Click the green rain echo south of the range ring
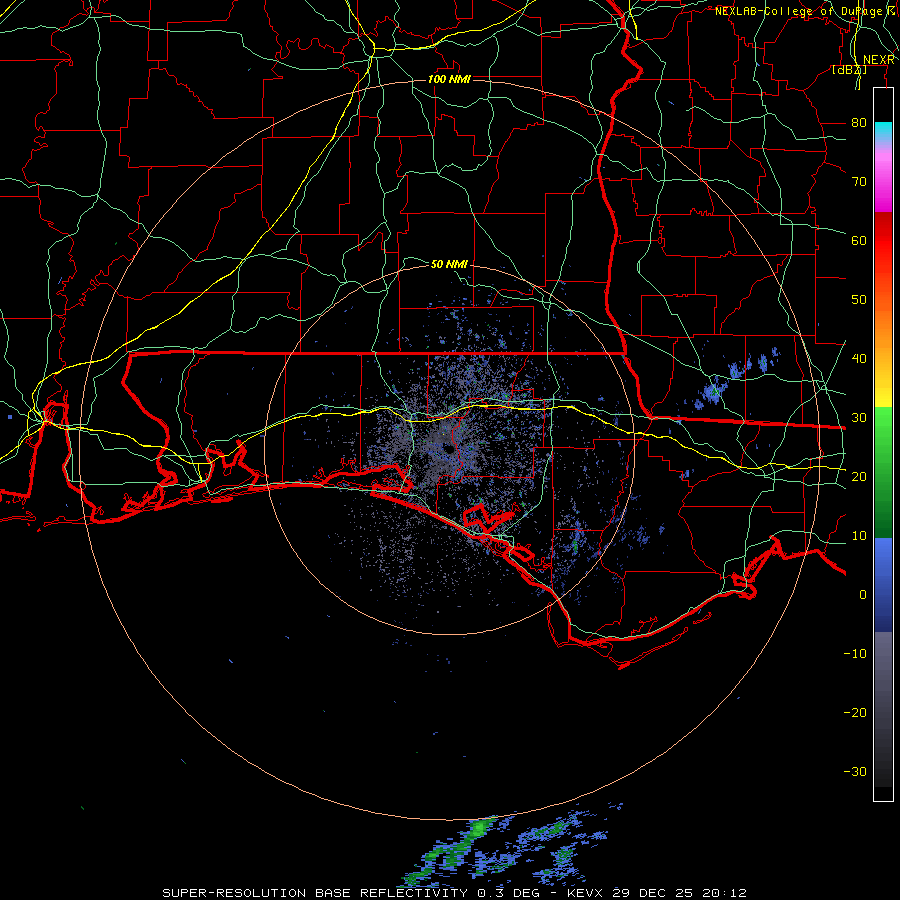 tap(479, 828)
